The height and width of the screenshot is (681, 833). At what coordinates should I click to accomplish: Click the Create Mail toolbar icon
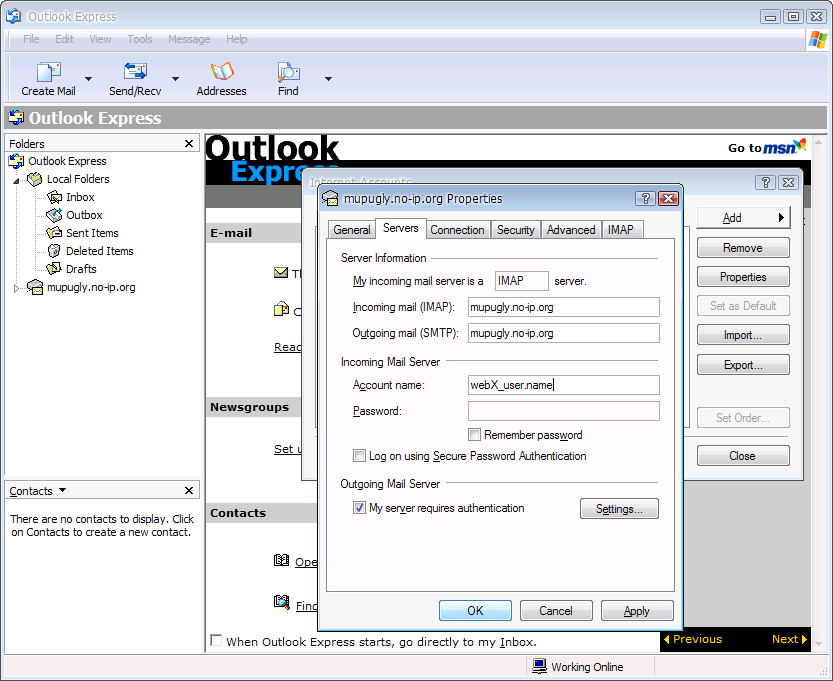pos(49,73)
